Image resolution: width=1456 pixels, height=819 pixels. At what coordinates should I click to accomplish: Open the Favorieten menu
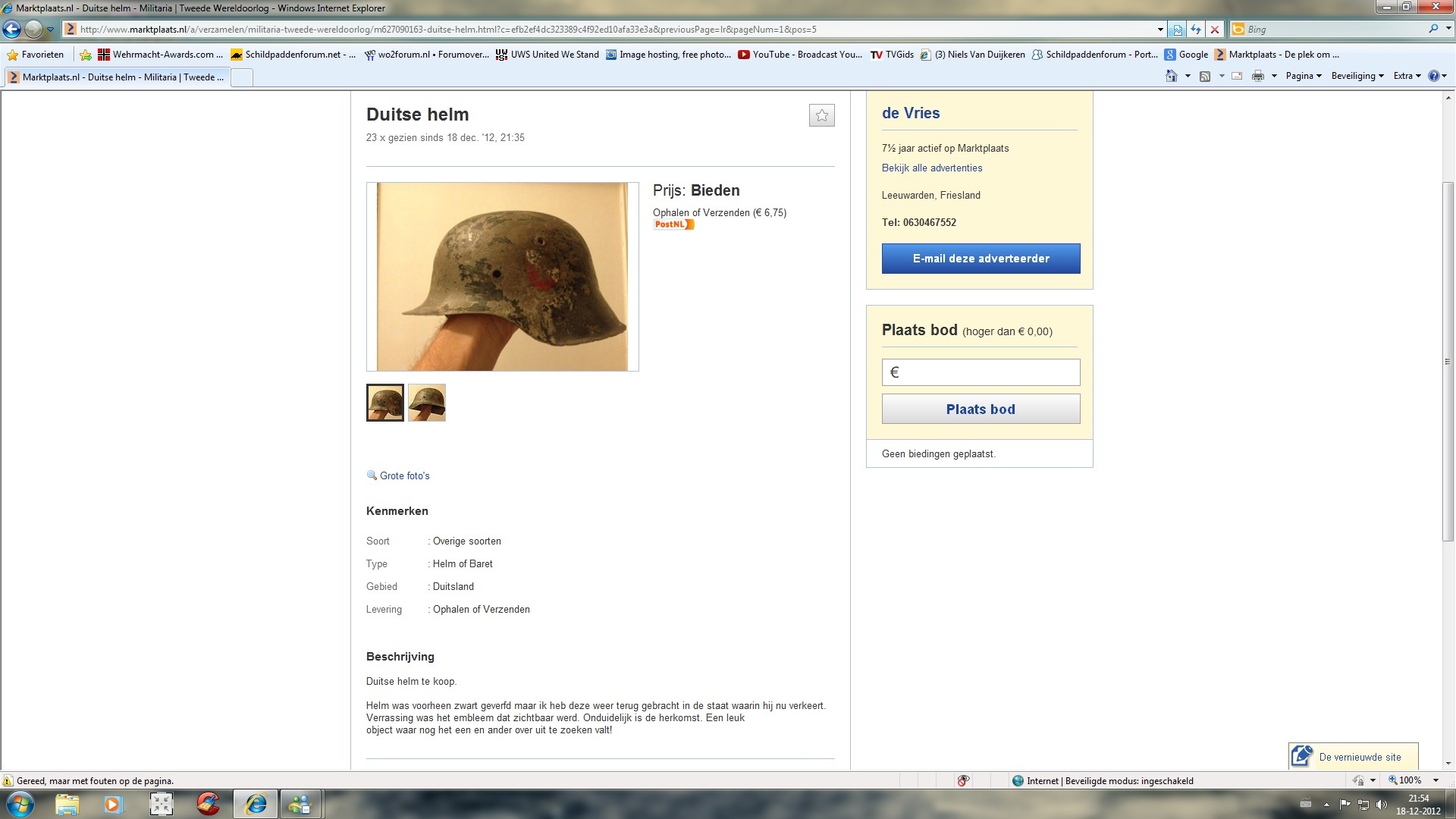(x=36, y=55)
